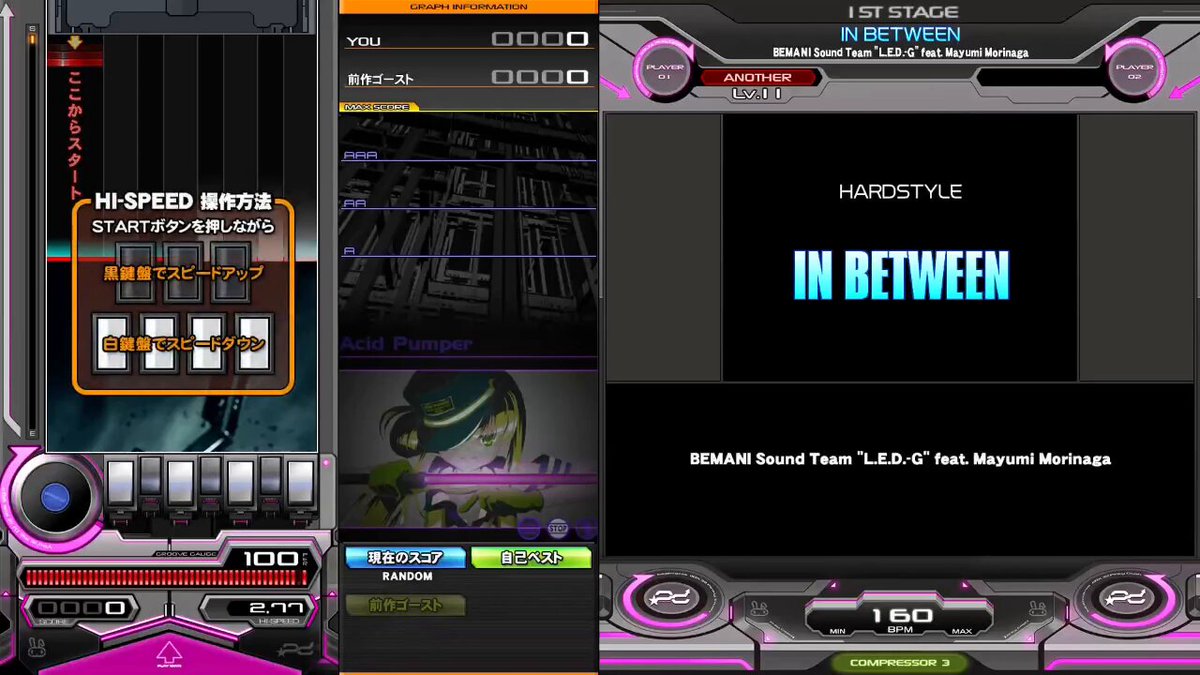Click the large blue IN BETWEEN title
Screen dimensions: 1200x675
(901, 276)
